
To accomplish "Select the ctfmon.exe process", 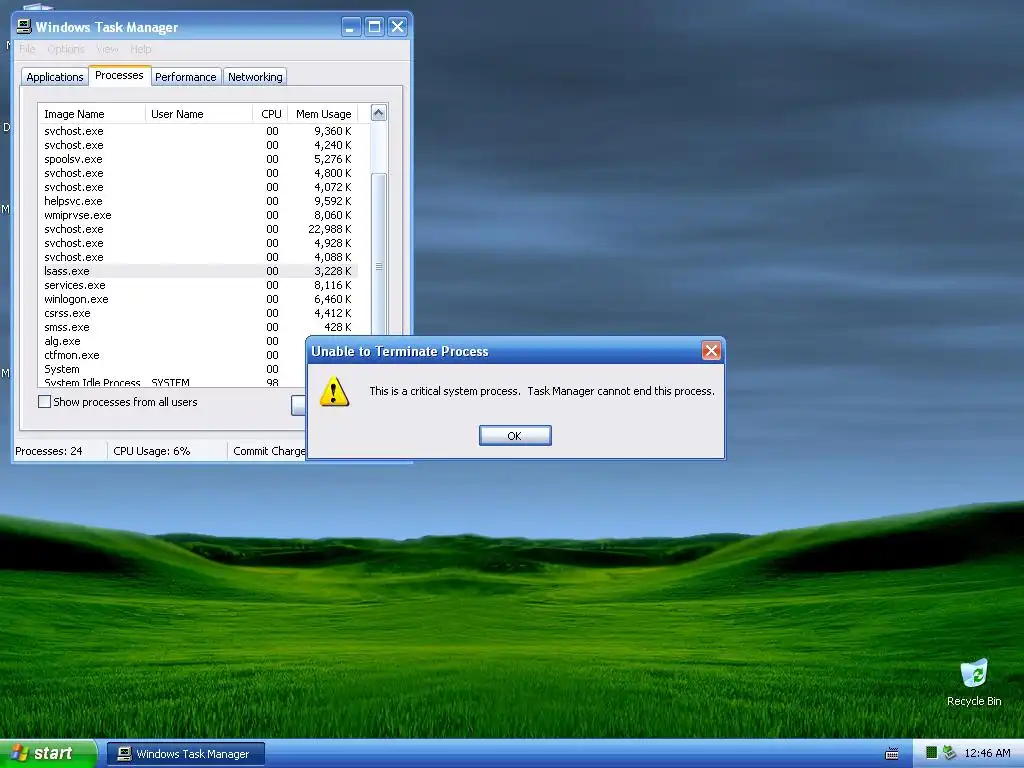I will click(172, 355).
